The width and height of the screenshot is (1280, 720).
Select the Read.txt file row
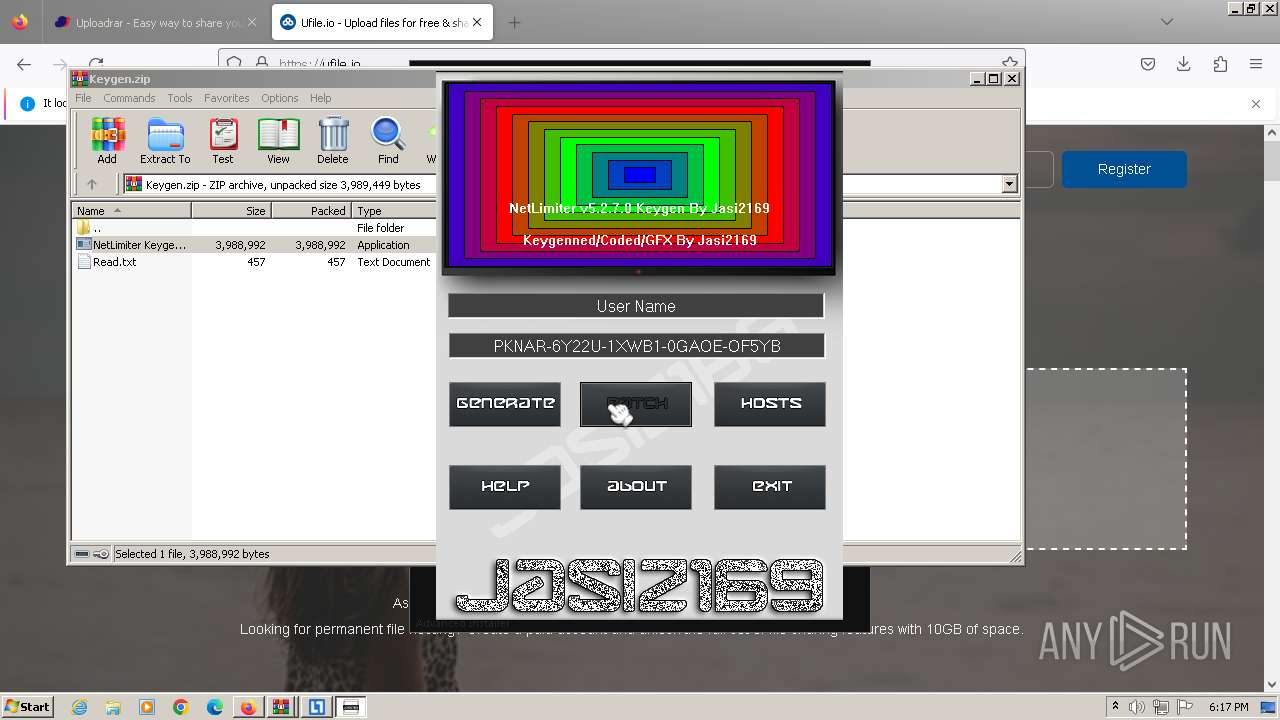[254, 262]
